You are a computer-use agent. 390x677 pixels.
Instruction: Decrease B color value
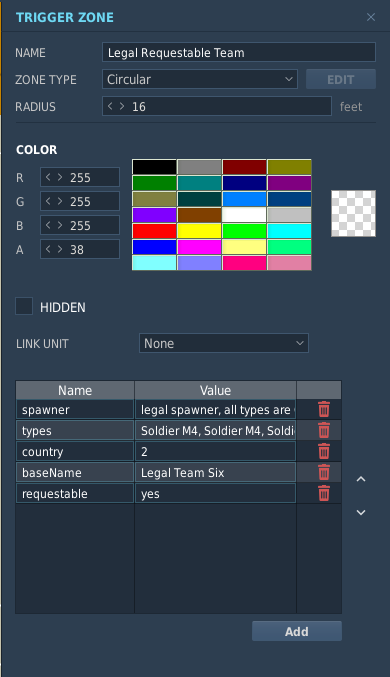pos(48,225)
